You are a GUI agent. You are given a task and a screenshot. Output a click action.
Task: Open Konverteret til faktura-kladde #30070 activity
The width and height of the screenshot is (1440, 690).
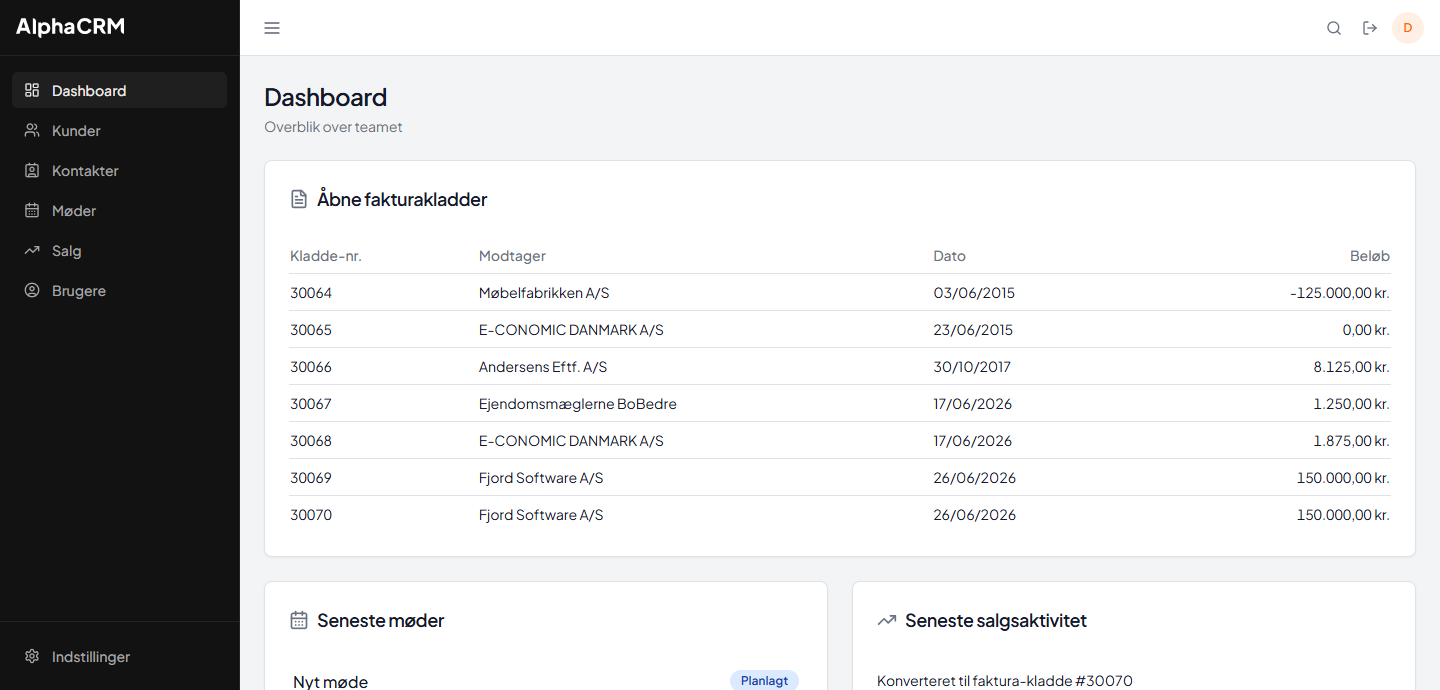point(1005,681)
